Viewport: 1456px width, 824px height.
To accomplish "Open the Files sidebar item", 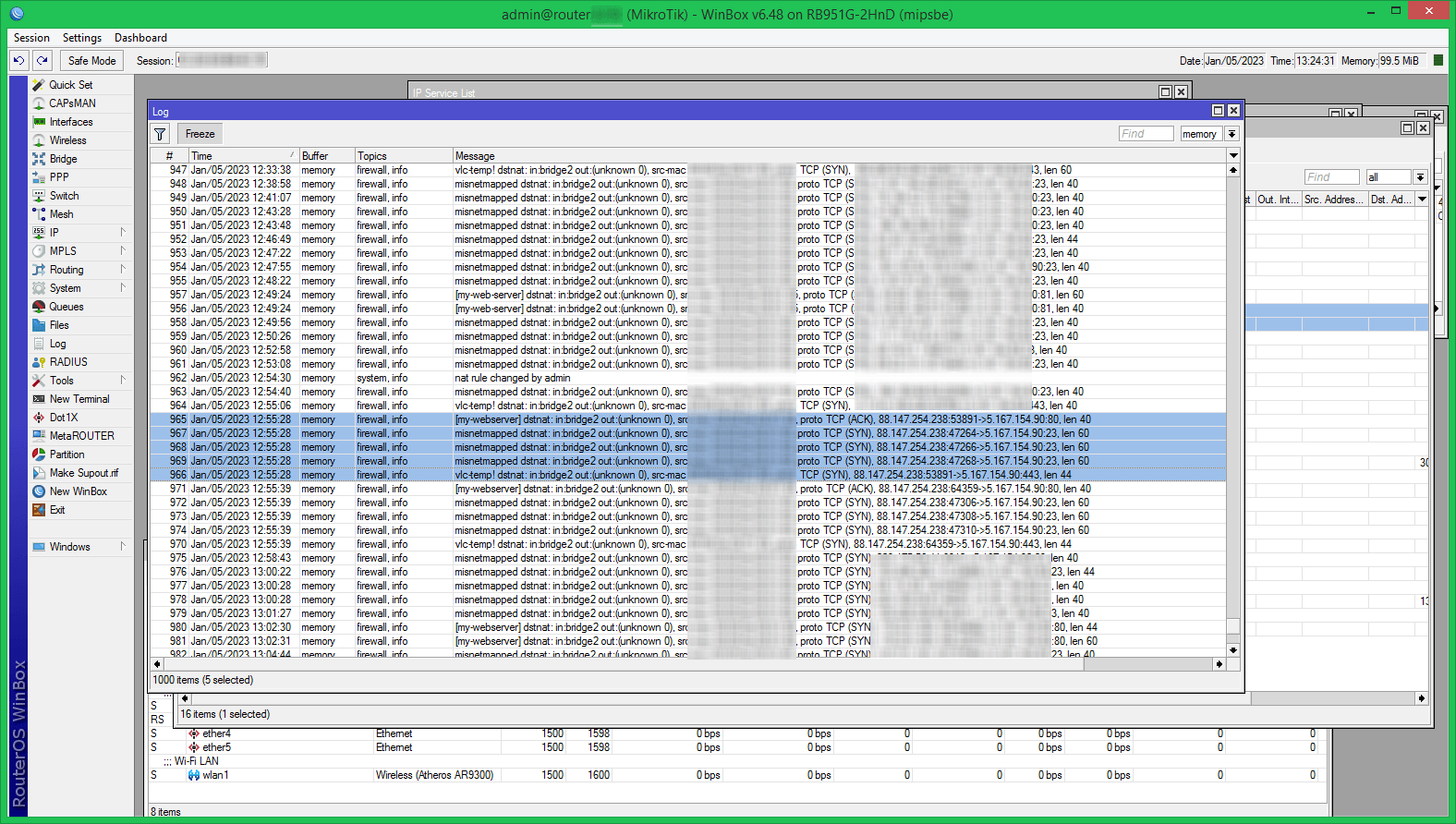I will tap(59, 325).
